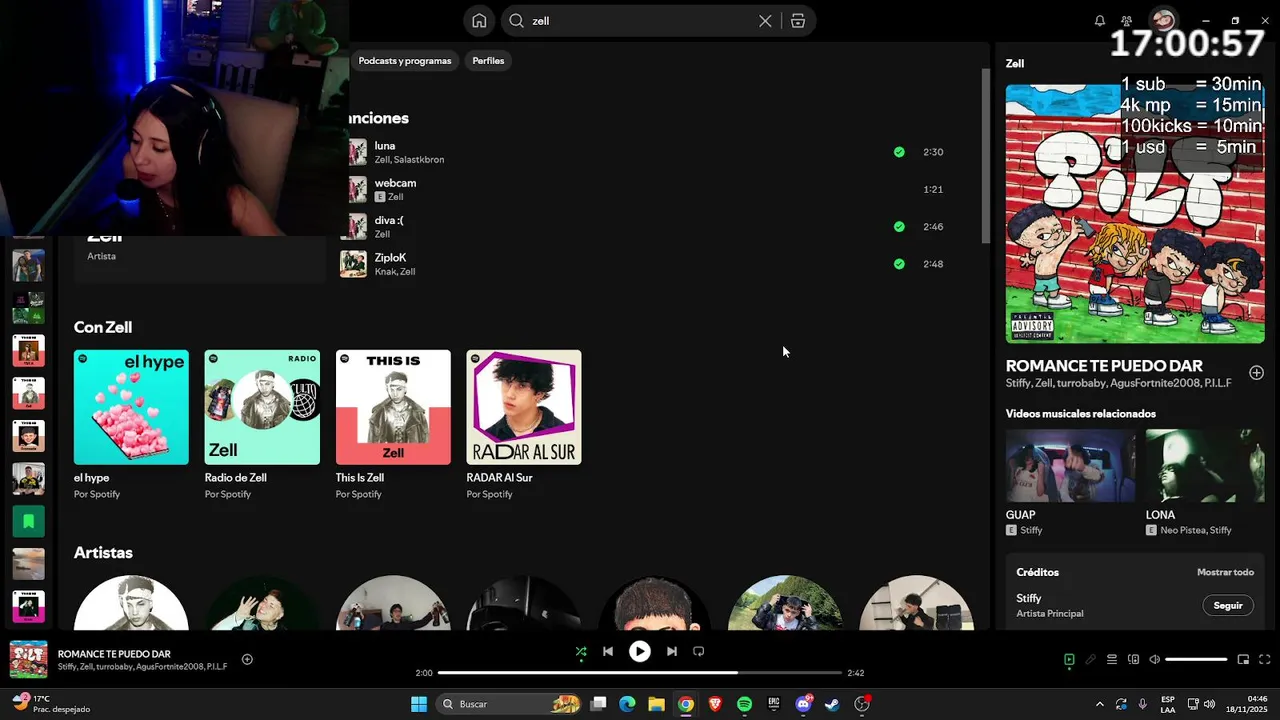Viewport: 1280px width, 720px height.
Task: Toggle saved checkmark for 'luna'
Action: coord(899,152)
